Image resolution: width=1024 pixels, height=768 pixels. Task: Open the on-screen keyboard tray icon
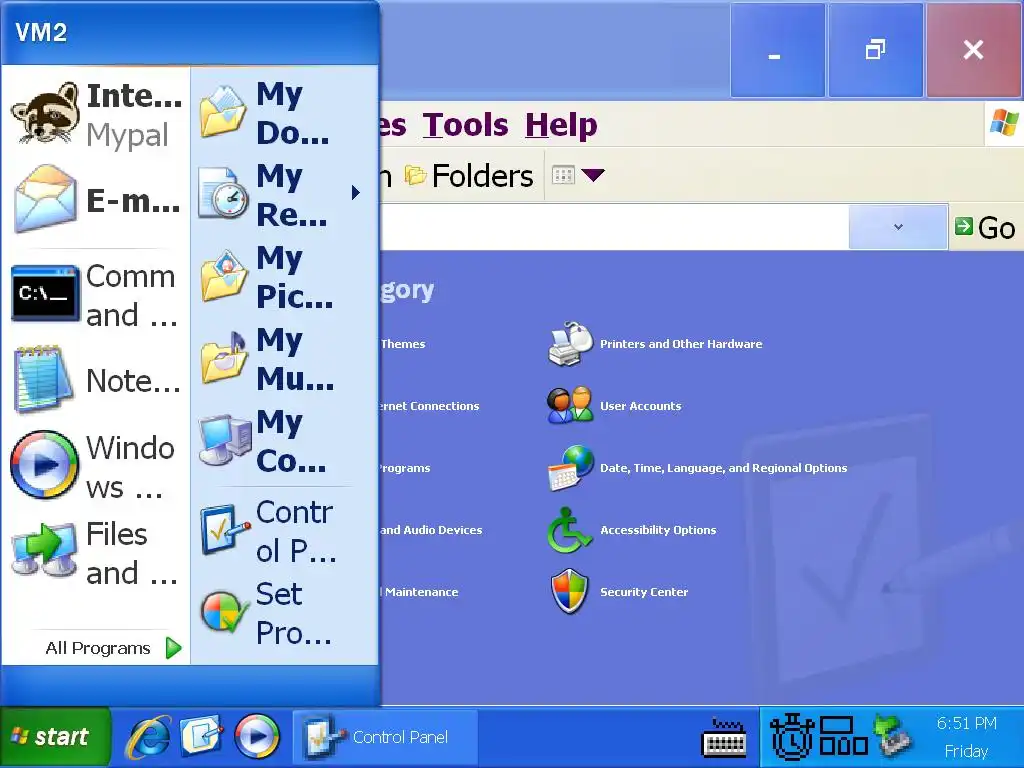(724, 738)
